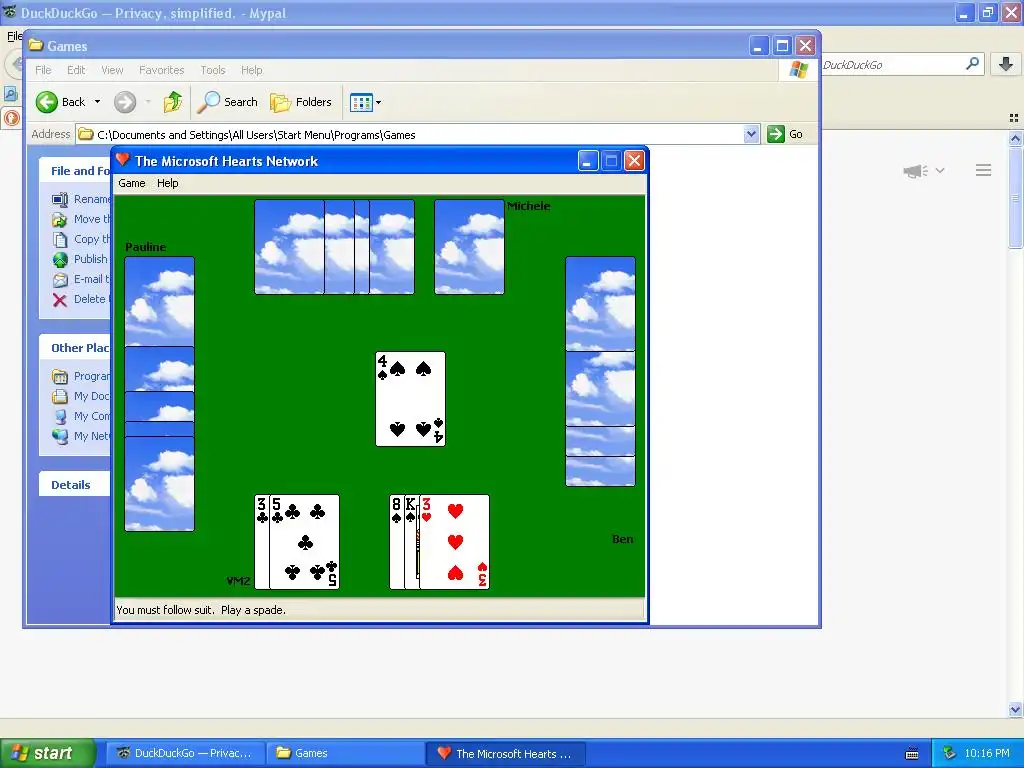
Task: Switch to Microsoft Hearts taskbar button
Action: point(505,753)
